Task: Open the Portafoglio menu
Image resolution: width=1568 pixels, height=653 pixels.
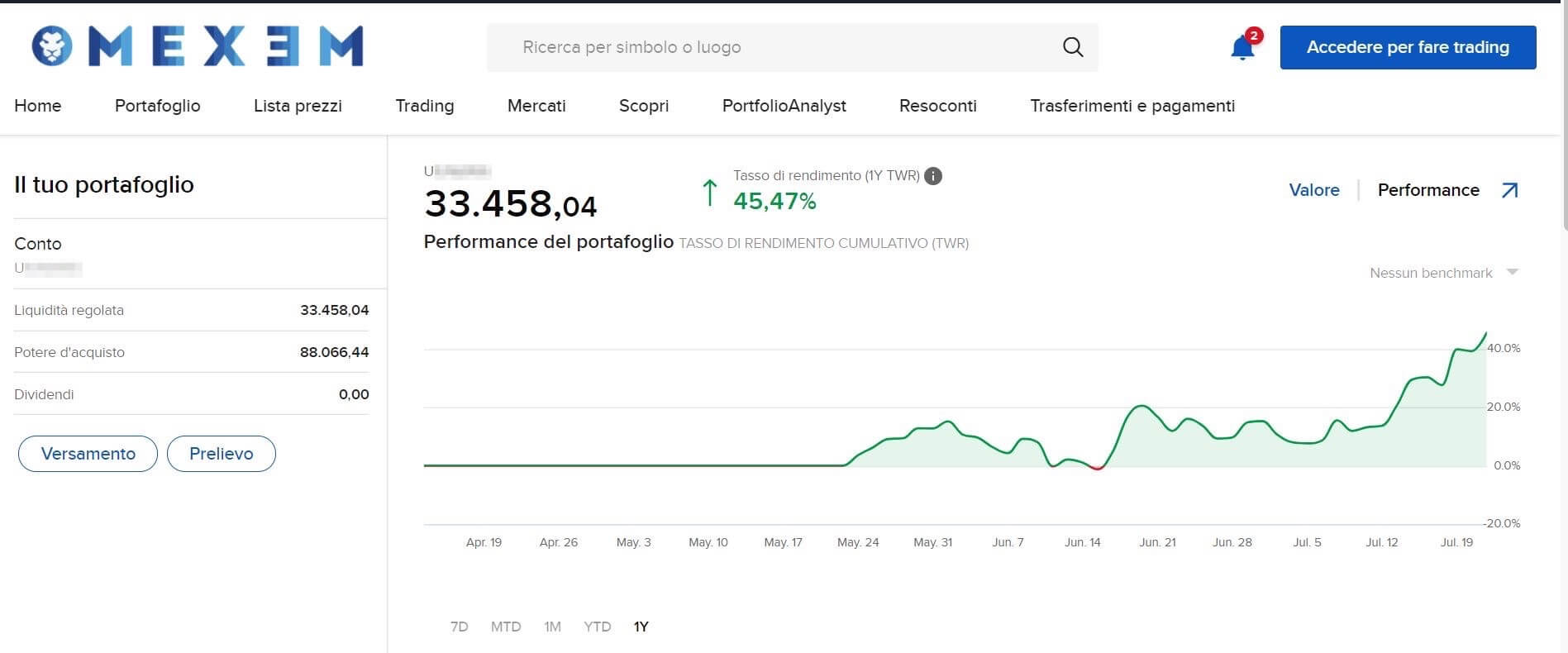Action: pyautogui.click(x=157, y=106)
